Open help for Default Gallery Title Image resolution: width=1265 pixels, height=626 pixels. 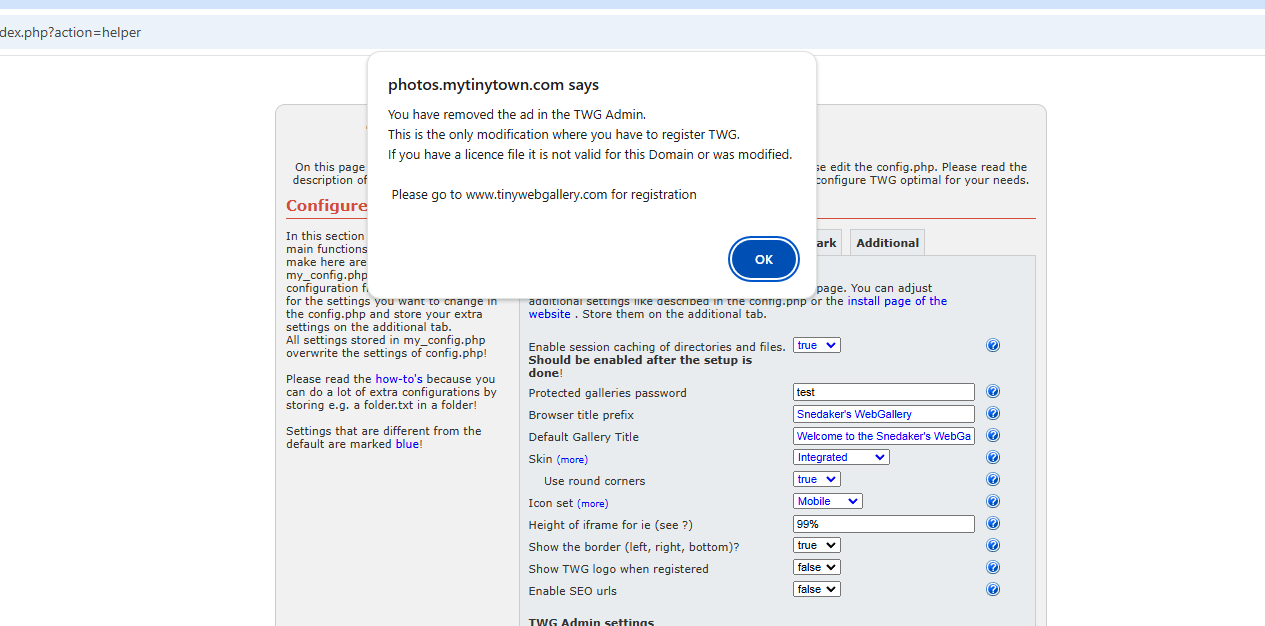point(993,436)
